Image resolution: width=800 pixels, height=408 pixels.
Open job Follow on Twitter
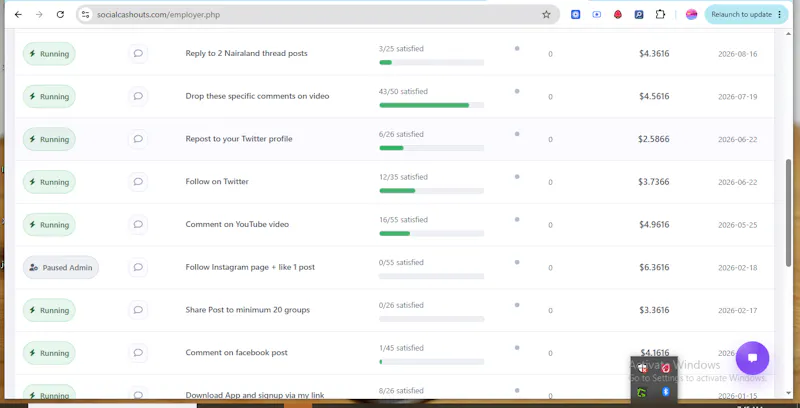point(217,182)
